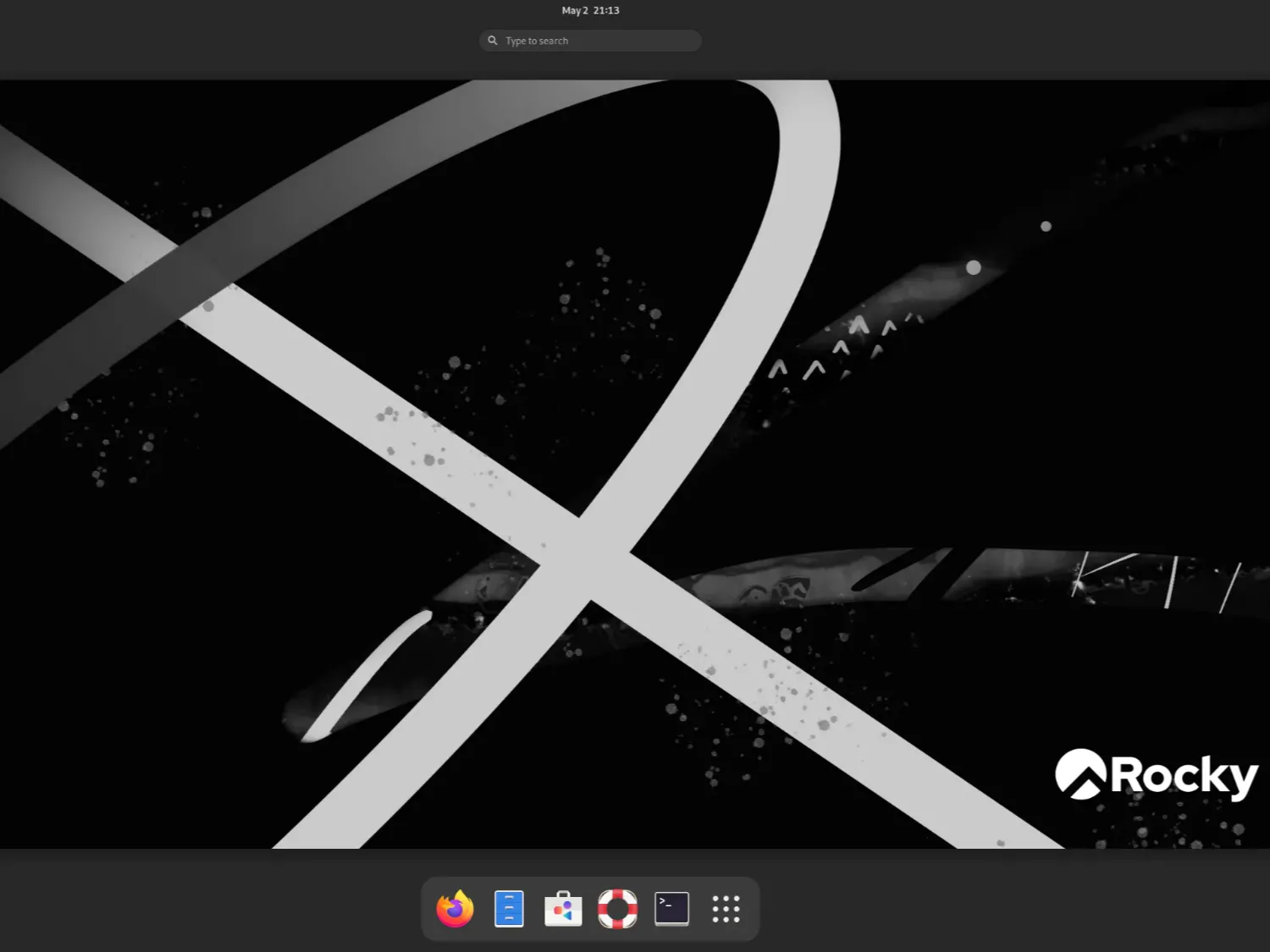Click the magnifier icon in the search bar
Screen dimensions: 1270x952
click(x=493, y=40)
